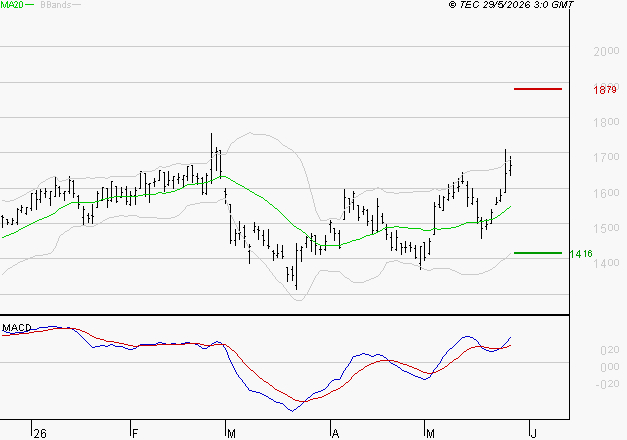Click the second M (May) month label
The image size is (627, 440).
[x=430, y=434]
